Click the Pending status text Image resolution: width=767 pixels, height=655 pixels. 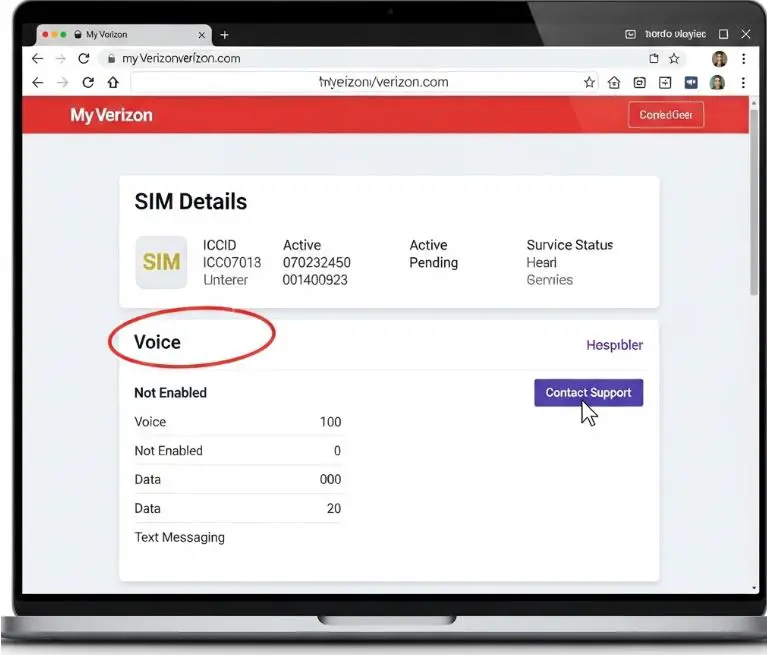(x=433, y=263)
